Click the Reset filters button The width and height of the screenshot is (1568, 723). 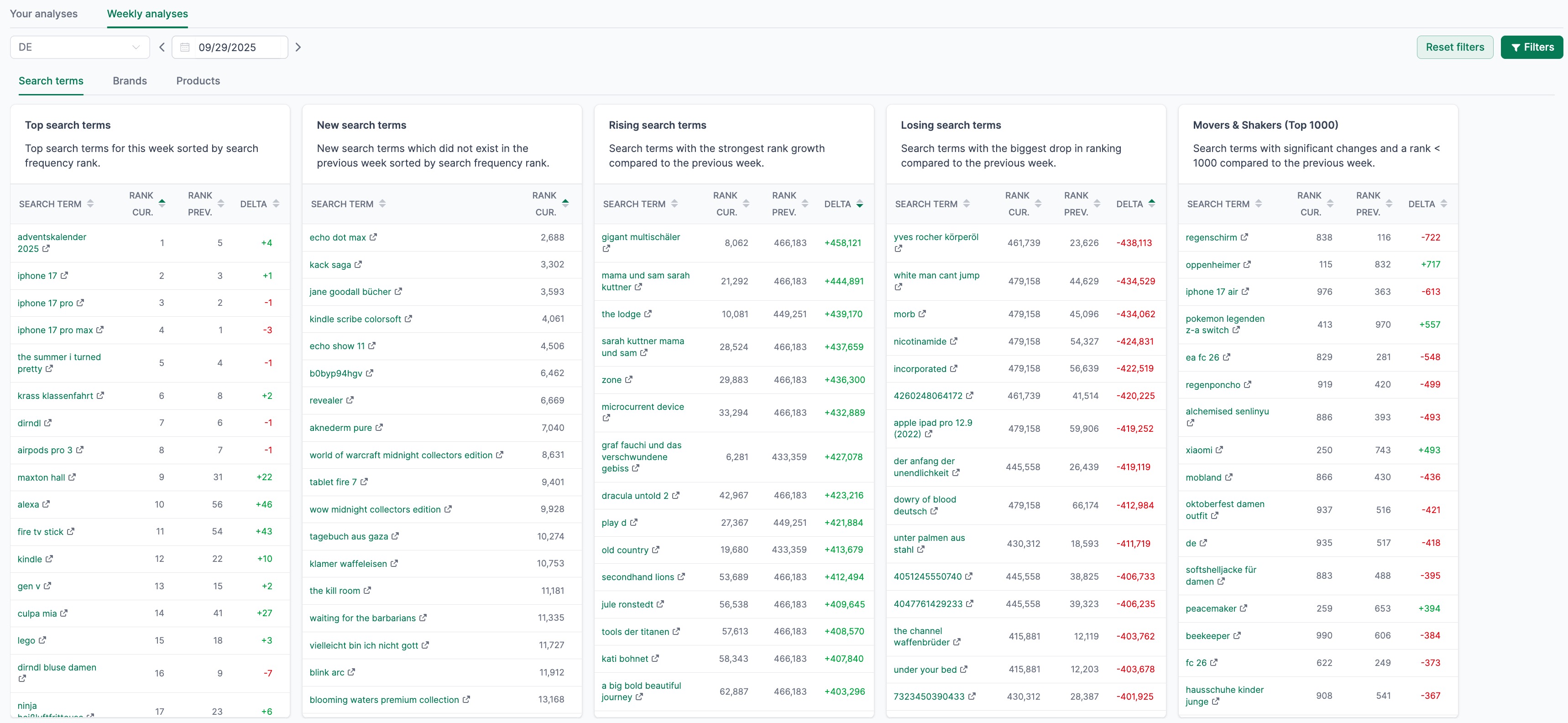(1455, 47)
